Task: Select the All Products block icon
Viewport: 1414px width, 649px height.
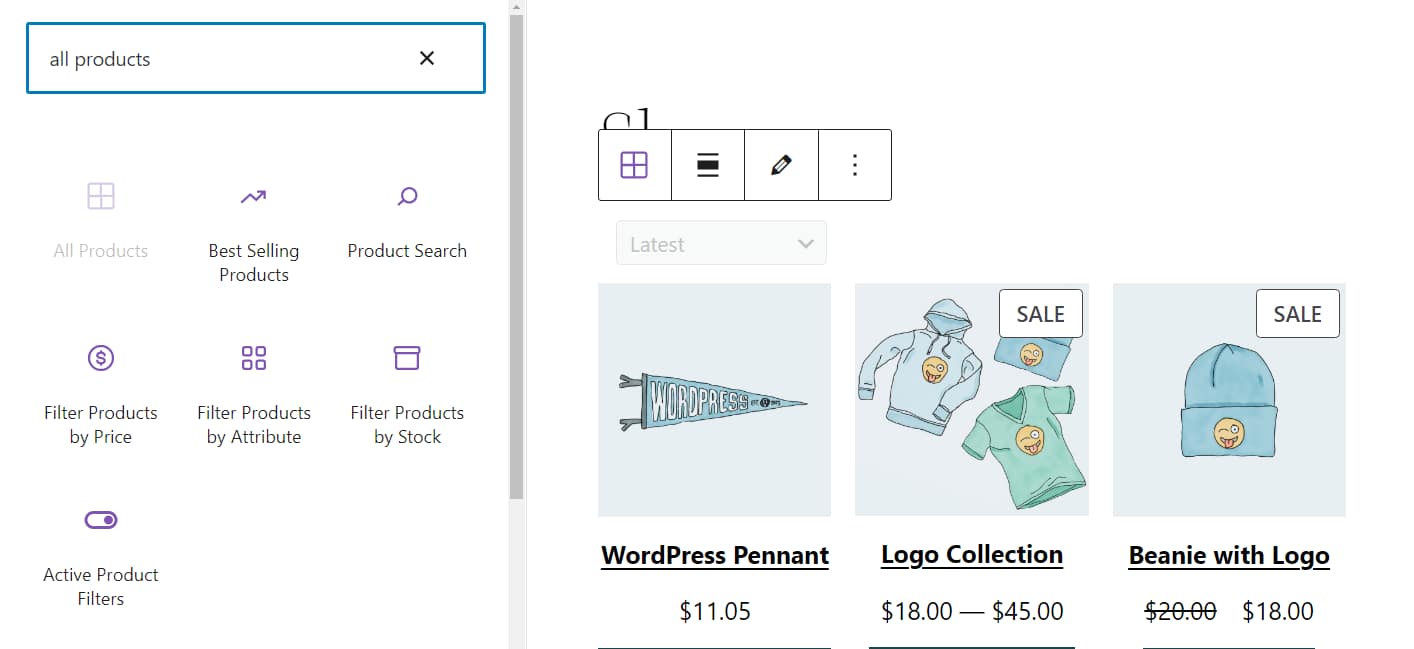Action: coord(101,196)
